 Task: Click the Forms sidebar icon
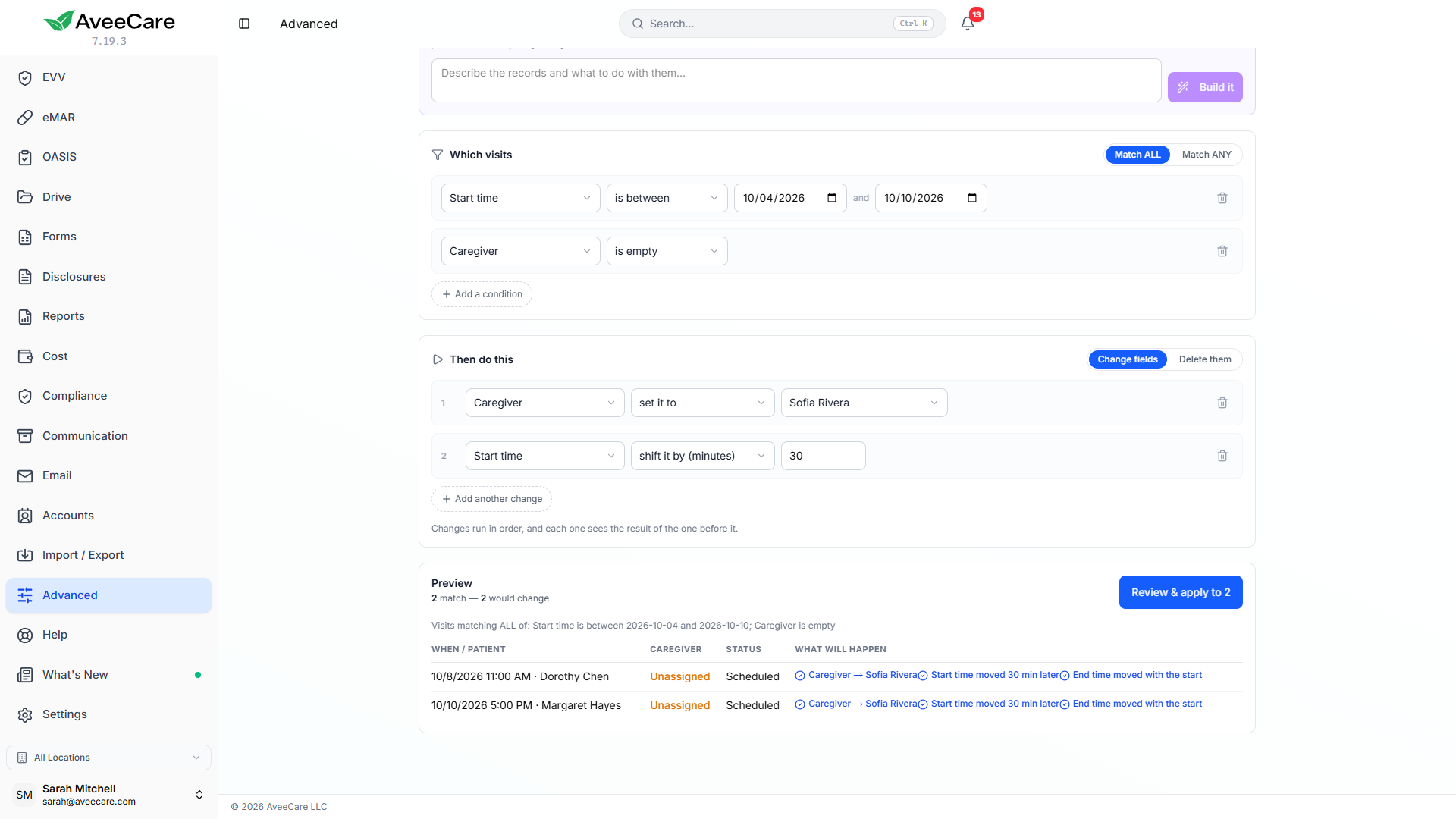tap(25, 237)
